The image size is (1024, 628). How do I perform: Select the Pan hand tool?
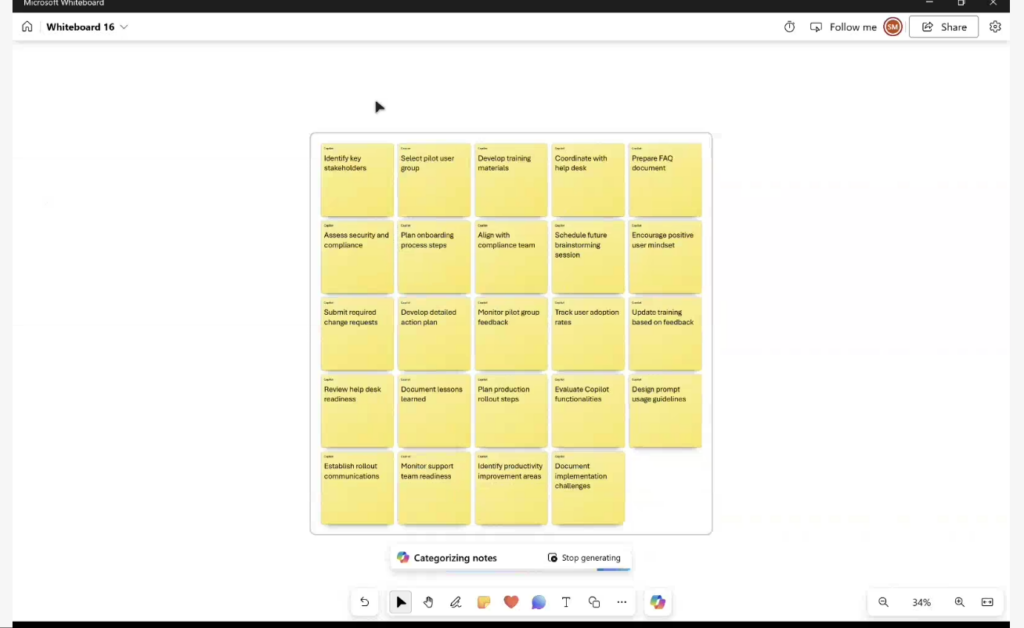click(428, 602)
